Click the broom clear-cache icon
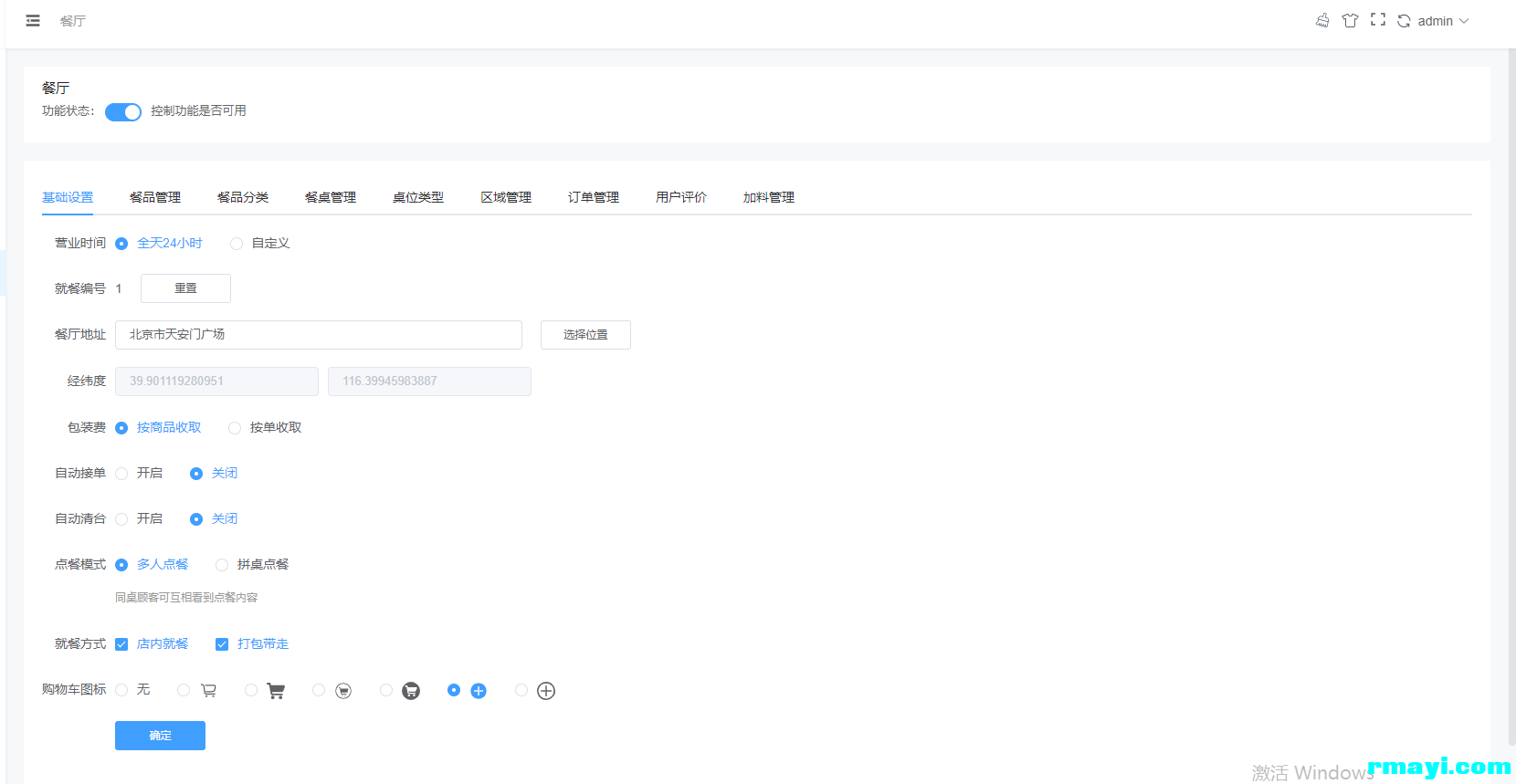Image resolution: width=1516 pixels, height=784 pixels. (x=1322, y=20)
